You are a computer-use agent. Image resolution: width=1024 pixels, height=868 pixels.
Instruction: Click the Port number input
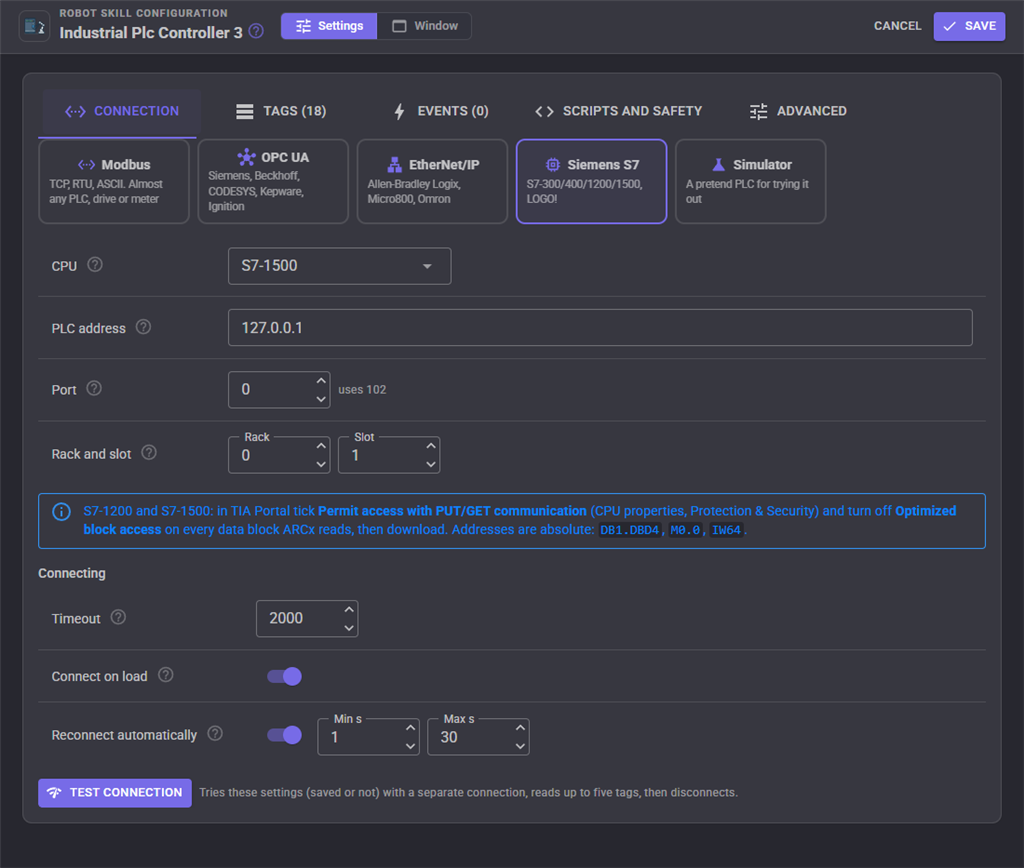click(279, 390)
